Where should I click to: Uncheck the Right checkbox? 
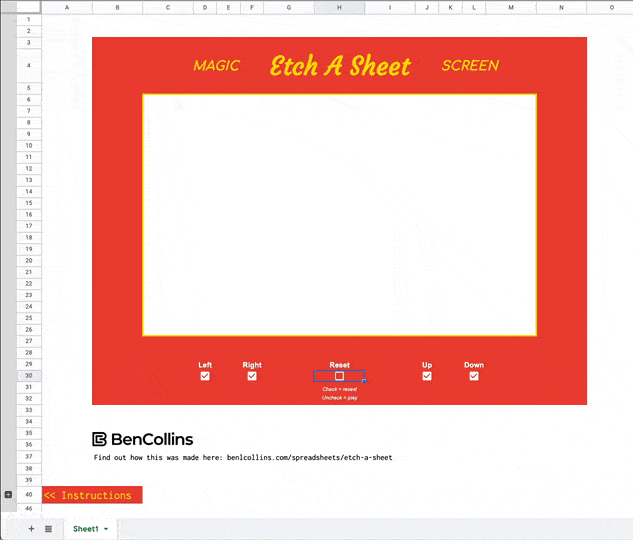click(252, 376)
